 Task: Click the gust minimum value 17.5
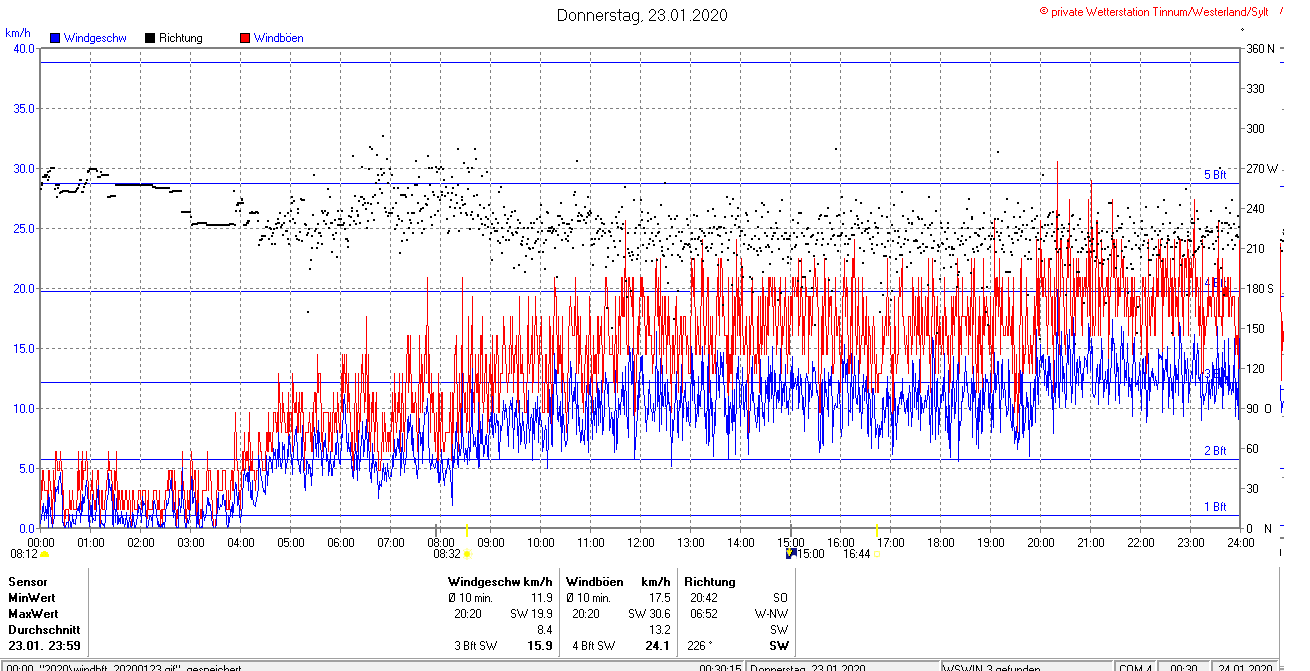[x=660, y=598]
